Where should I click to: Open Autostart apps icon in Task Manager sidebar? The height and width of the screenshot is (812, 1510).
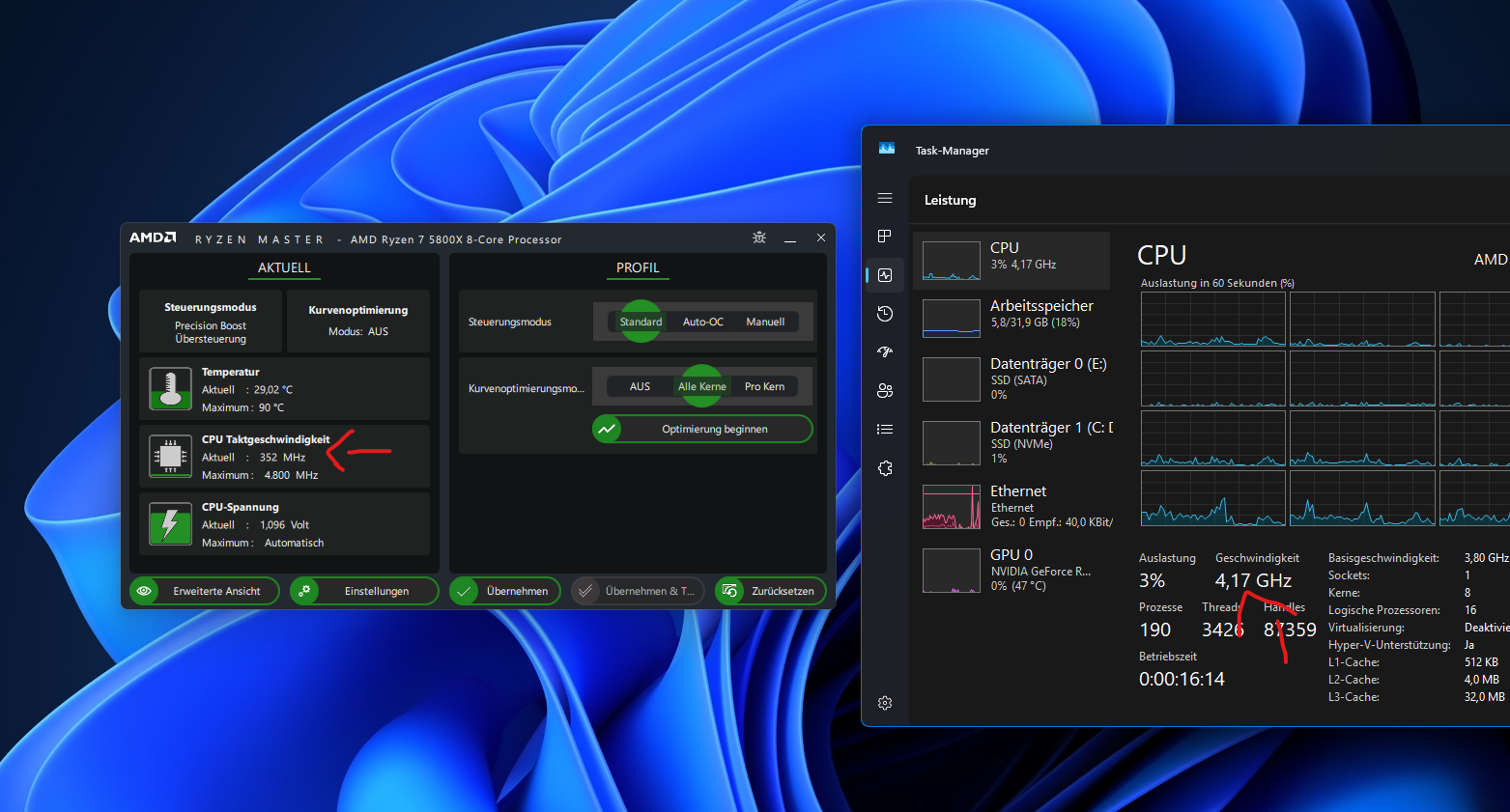point(885,352)
